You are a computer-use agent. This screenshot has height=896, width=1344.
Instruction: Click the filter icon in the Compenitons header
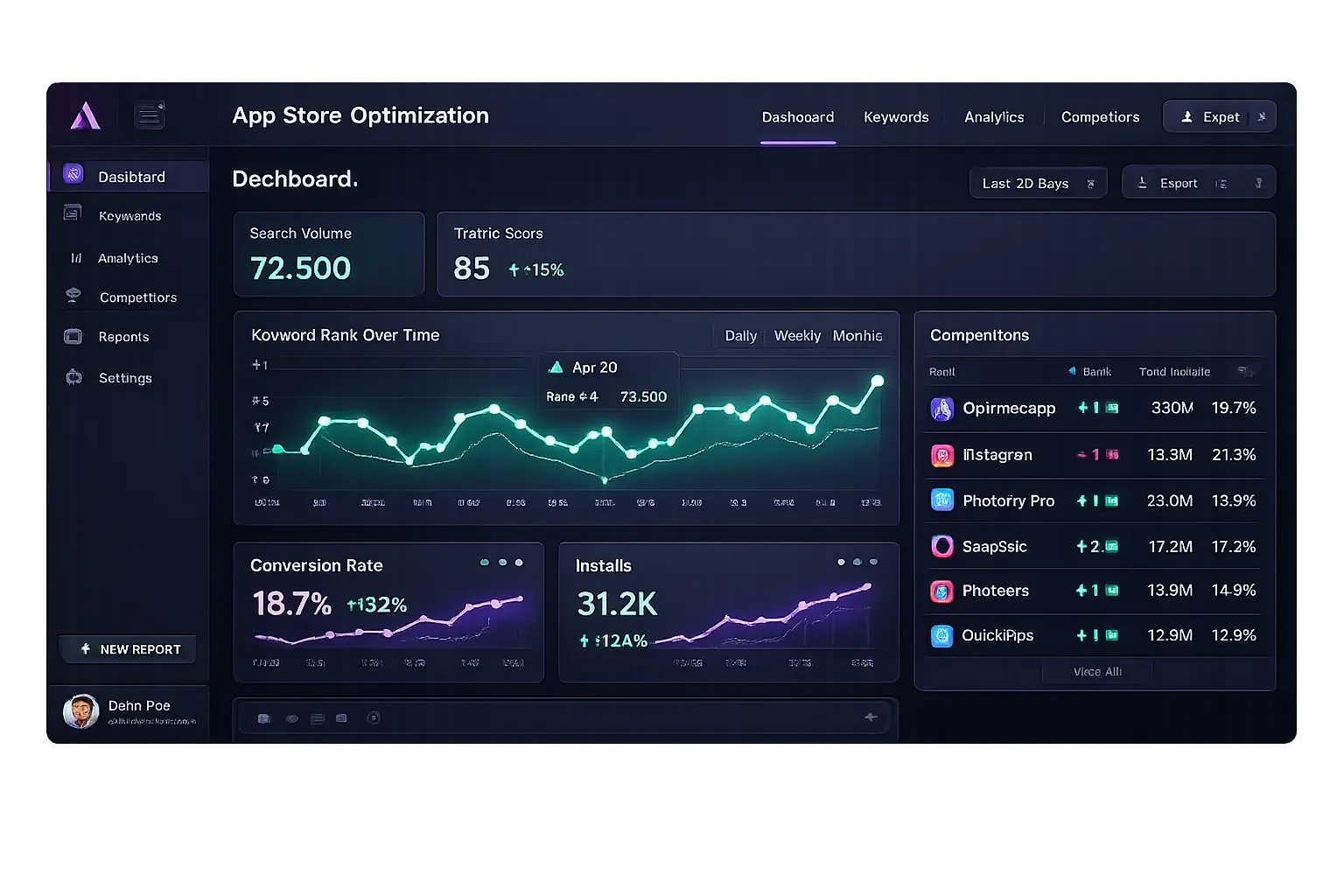(x=1245, y=372)
